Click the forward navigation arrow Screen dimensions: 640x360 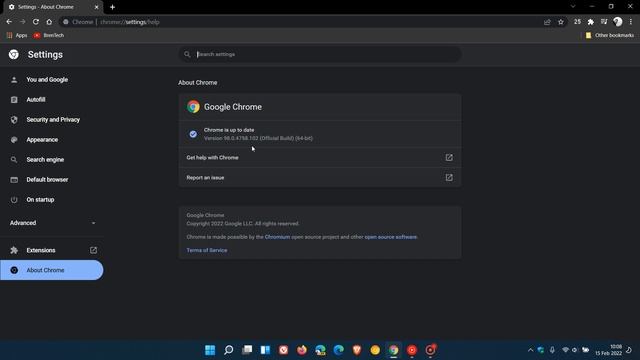point(22,22)
